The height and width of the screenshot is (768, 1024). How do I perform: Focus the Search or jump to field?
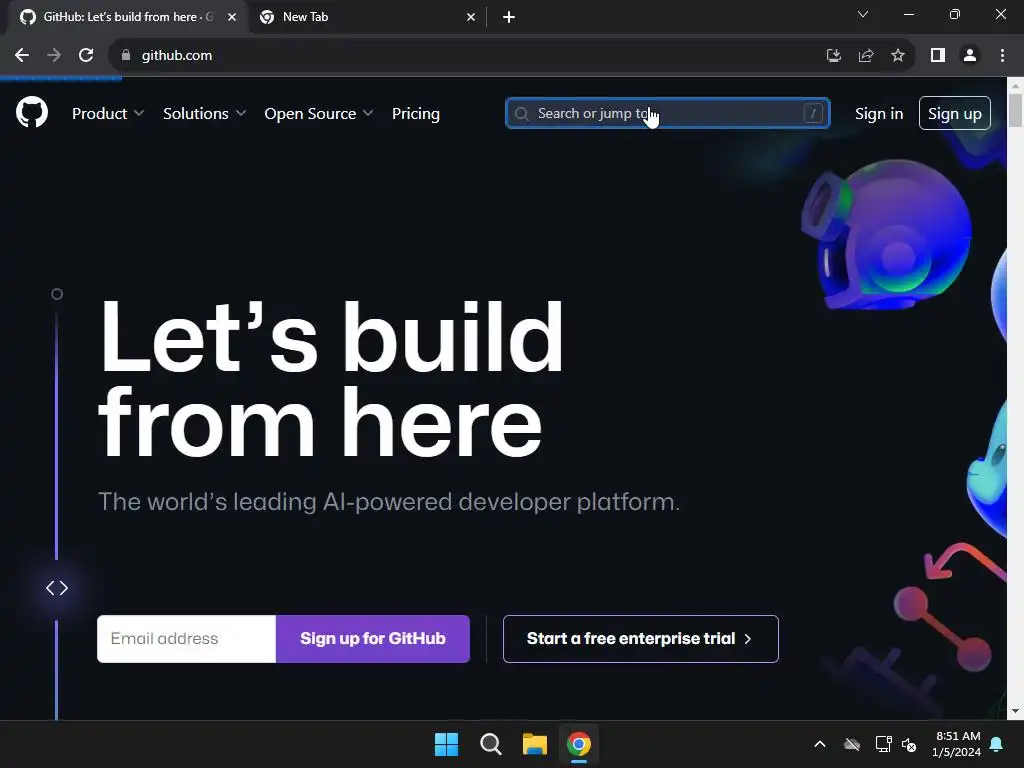[667, 113]
